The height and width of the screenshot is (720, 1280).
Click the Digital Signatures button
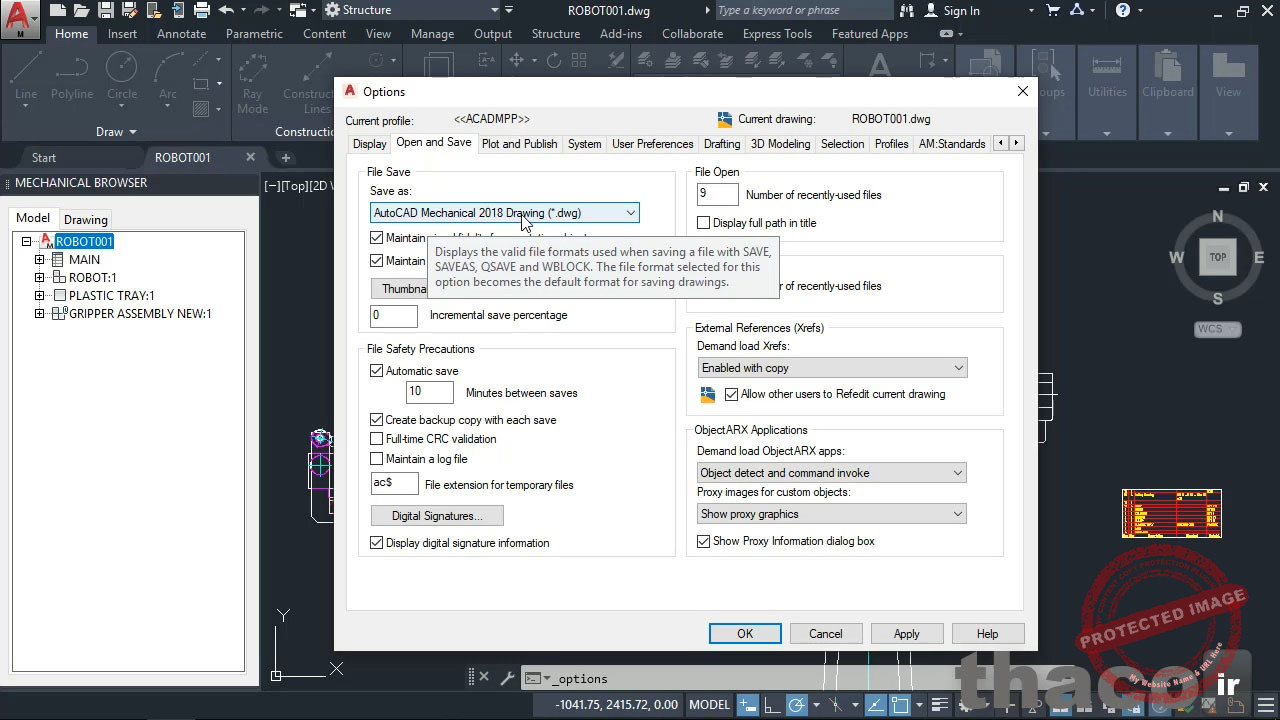tap(436, 515)
